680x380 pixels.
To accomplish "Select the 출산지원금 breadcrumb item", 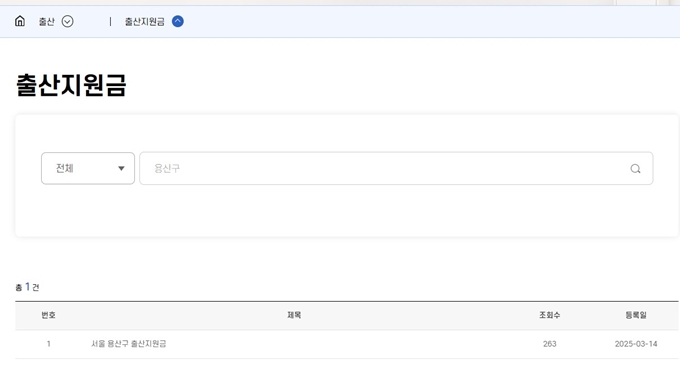I will (144, 22).
